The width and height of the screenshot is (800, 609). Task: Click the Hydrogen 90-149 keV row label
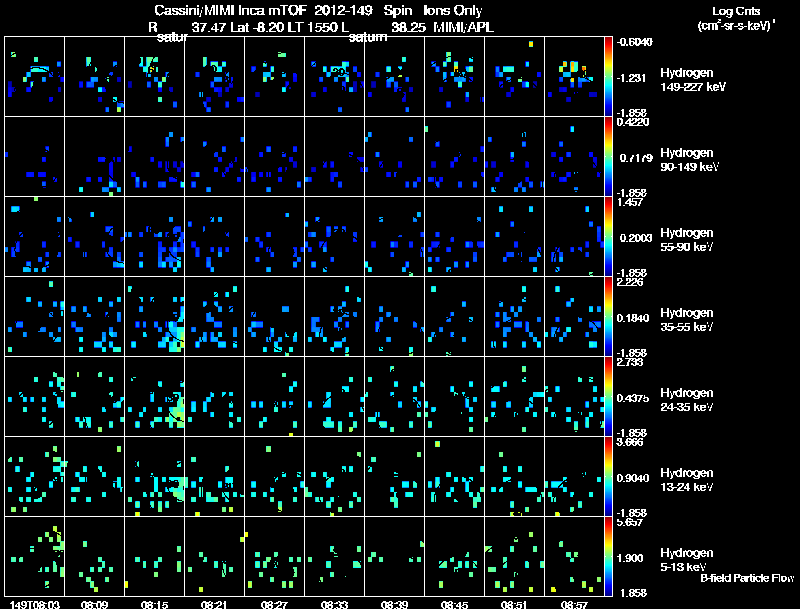[689, 160]
